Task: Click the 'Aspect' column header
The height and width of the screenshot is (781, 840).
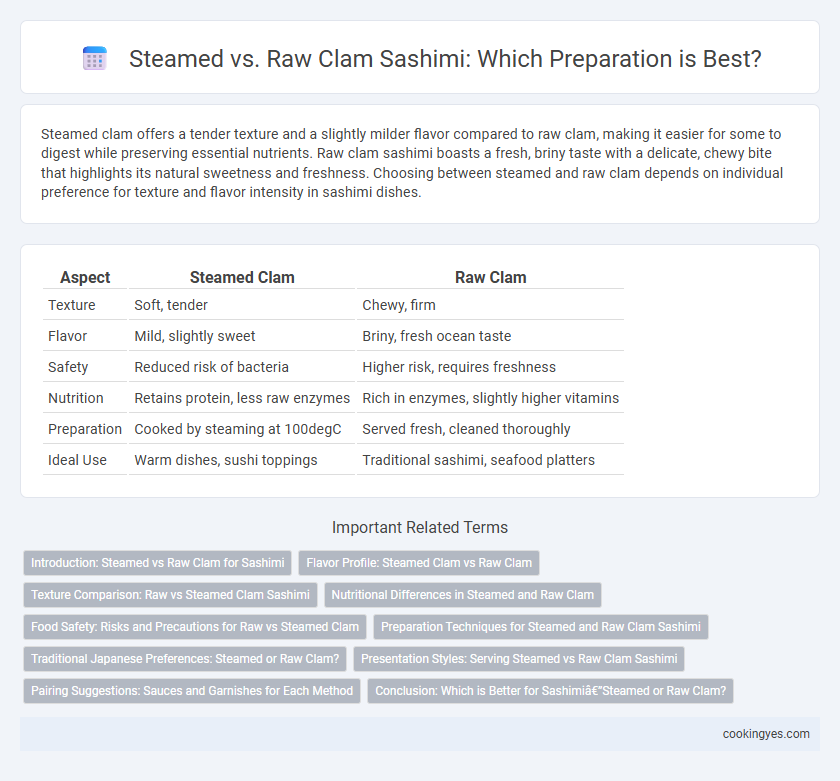Action: point(85,277)
